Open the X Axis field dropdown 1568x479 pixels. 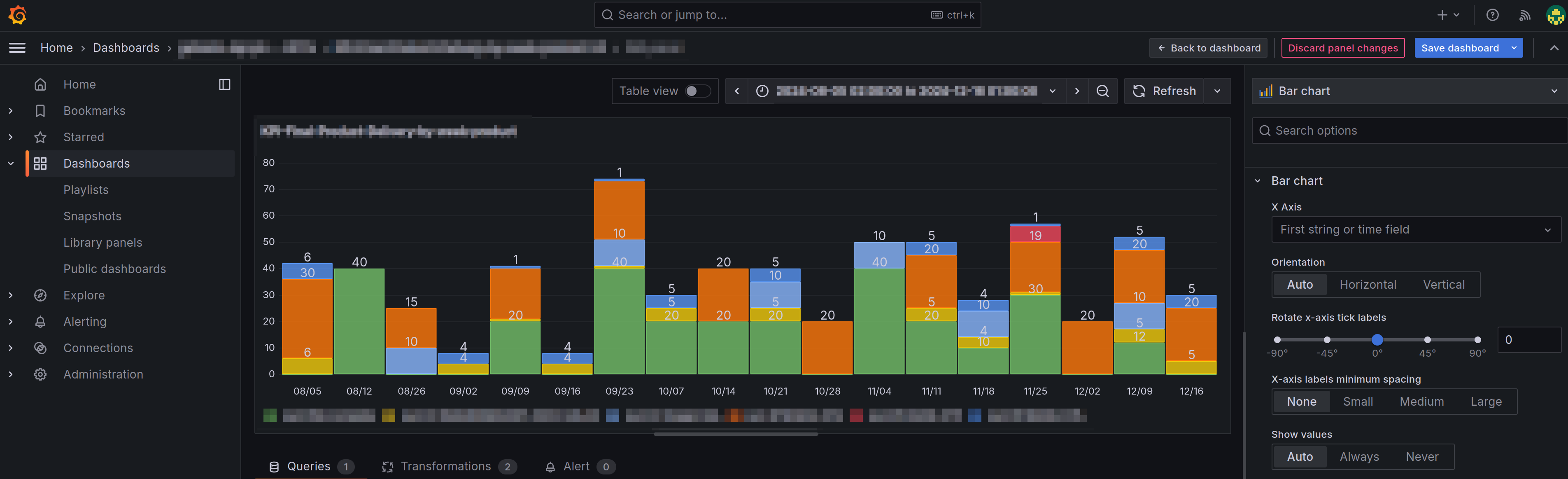point(1416,229)
